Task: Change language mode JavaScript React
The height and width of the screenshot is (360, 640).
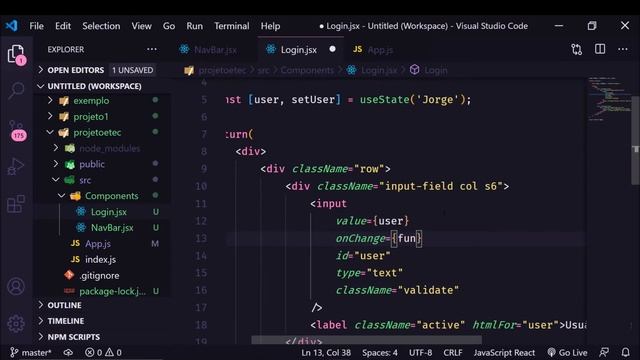Action: click(x=504, y=352)
